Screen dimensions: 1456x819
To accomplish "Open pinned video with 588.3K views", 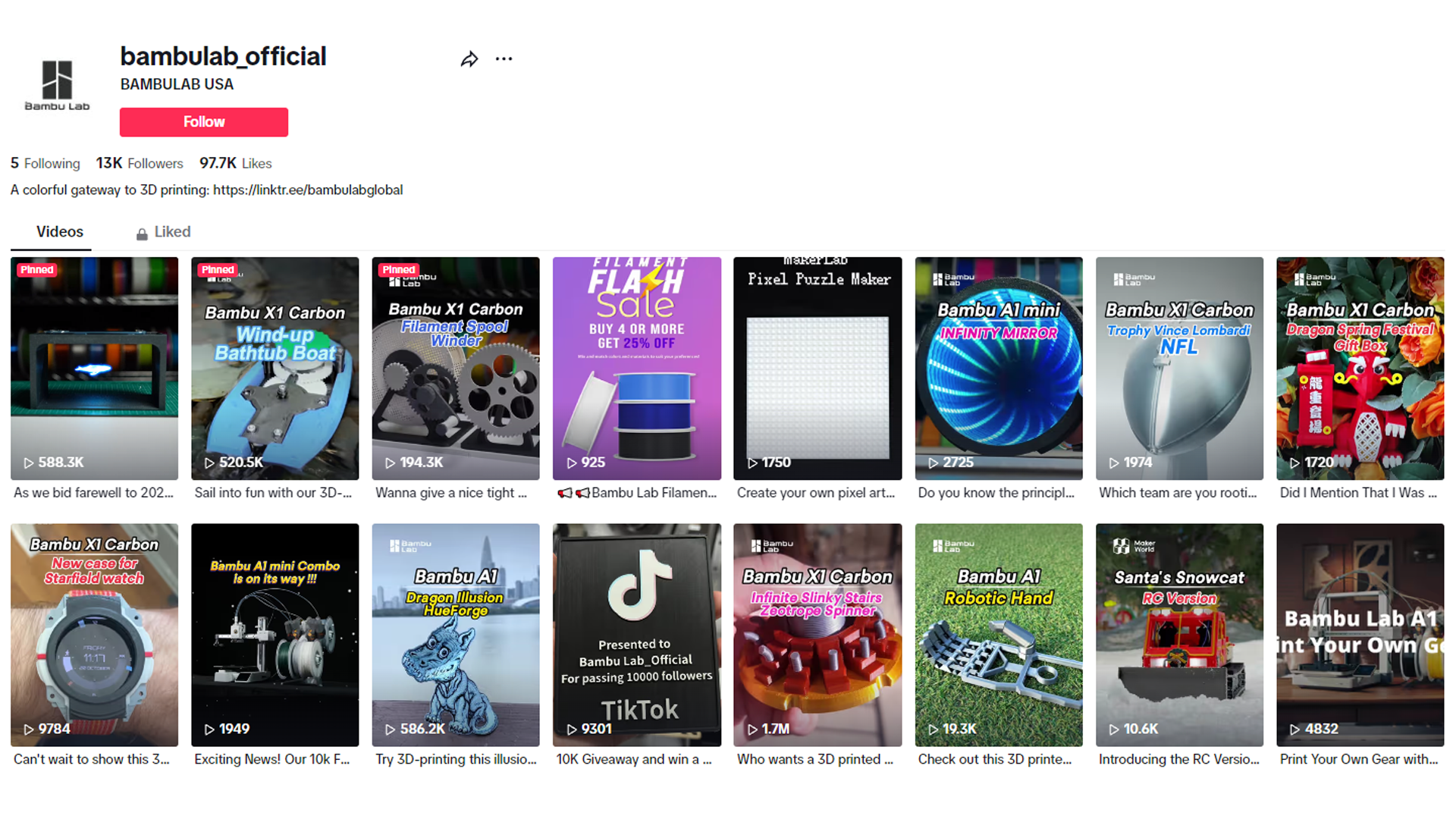I will pos(95,369).
